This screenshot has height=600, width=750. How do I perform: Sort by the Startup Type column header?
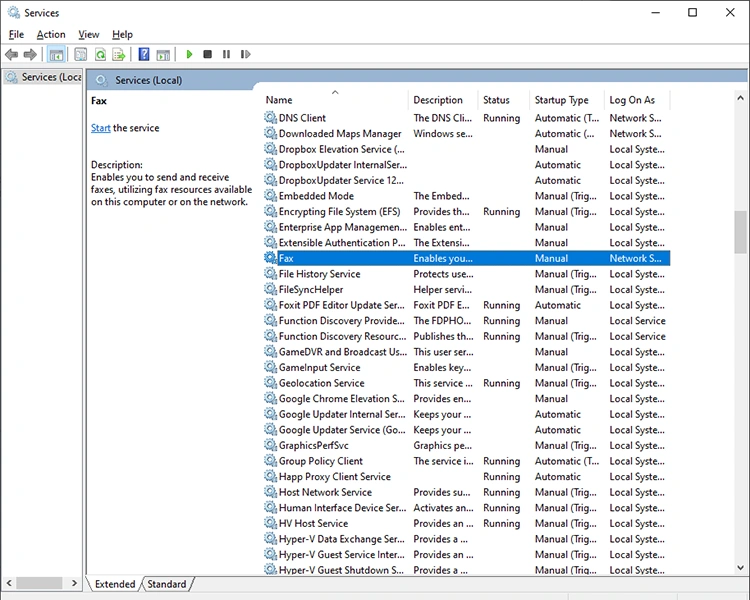point(567,100)
